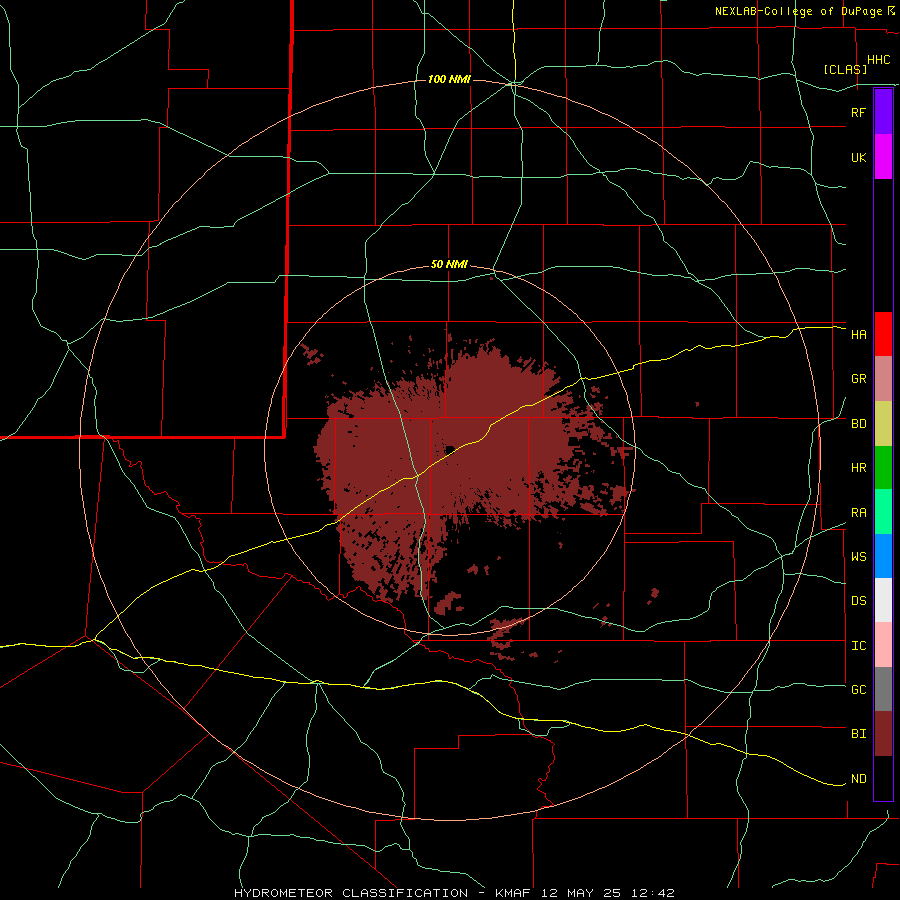Click the UK legend label
Screen dimensions: 900x900
pyautogui.click(x=858, y=158)
